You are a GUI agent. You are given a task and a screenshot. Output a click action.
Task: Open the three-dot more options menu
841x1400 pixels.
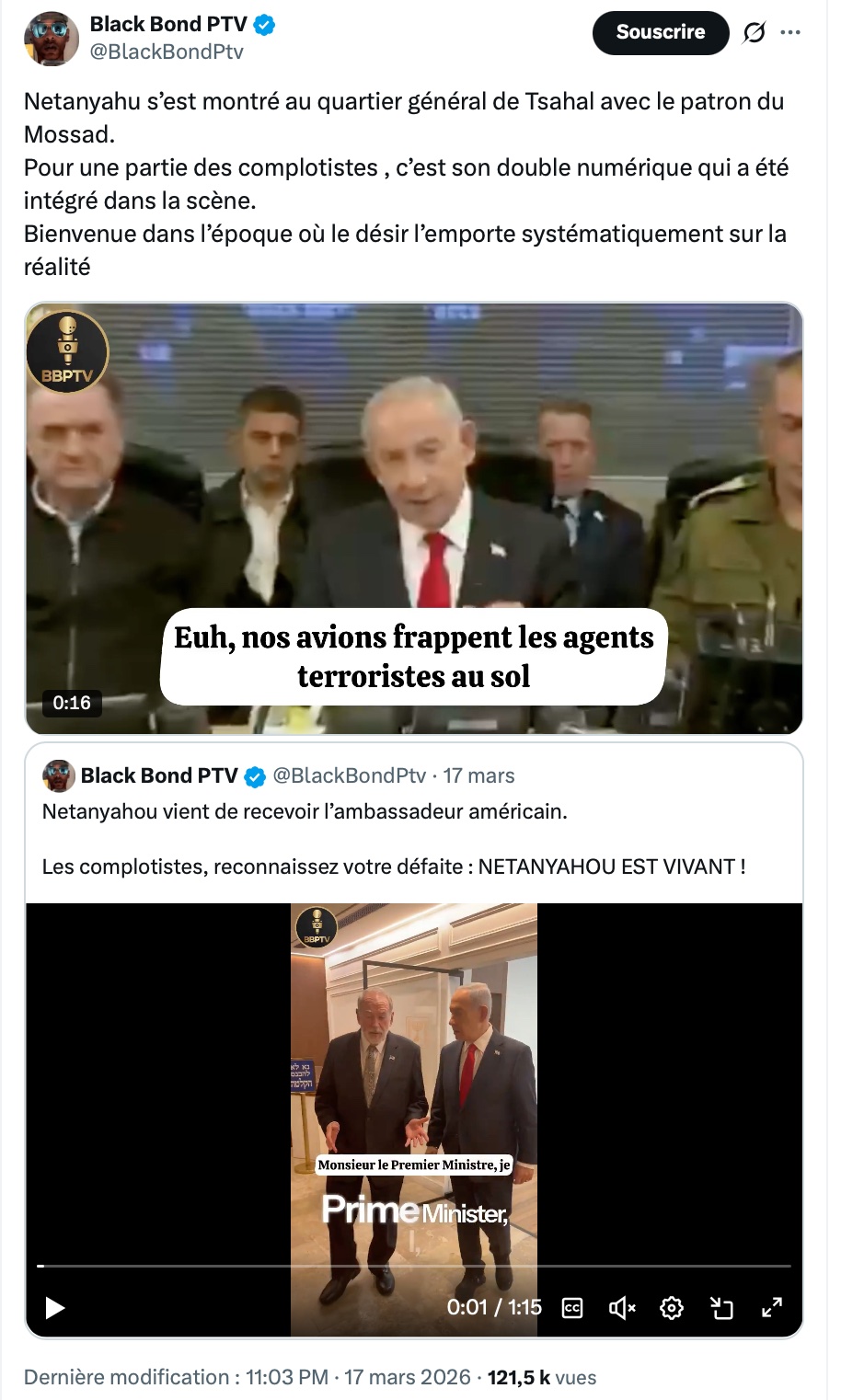coord(790,32)
